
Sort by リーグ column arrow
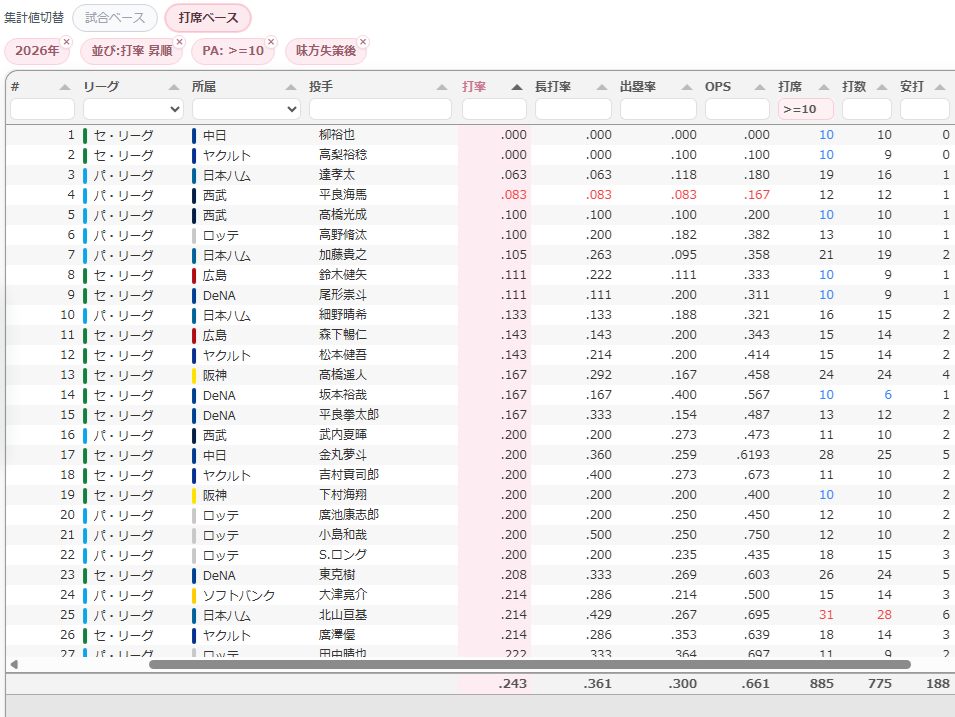pos(174,87)
